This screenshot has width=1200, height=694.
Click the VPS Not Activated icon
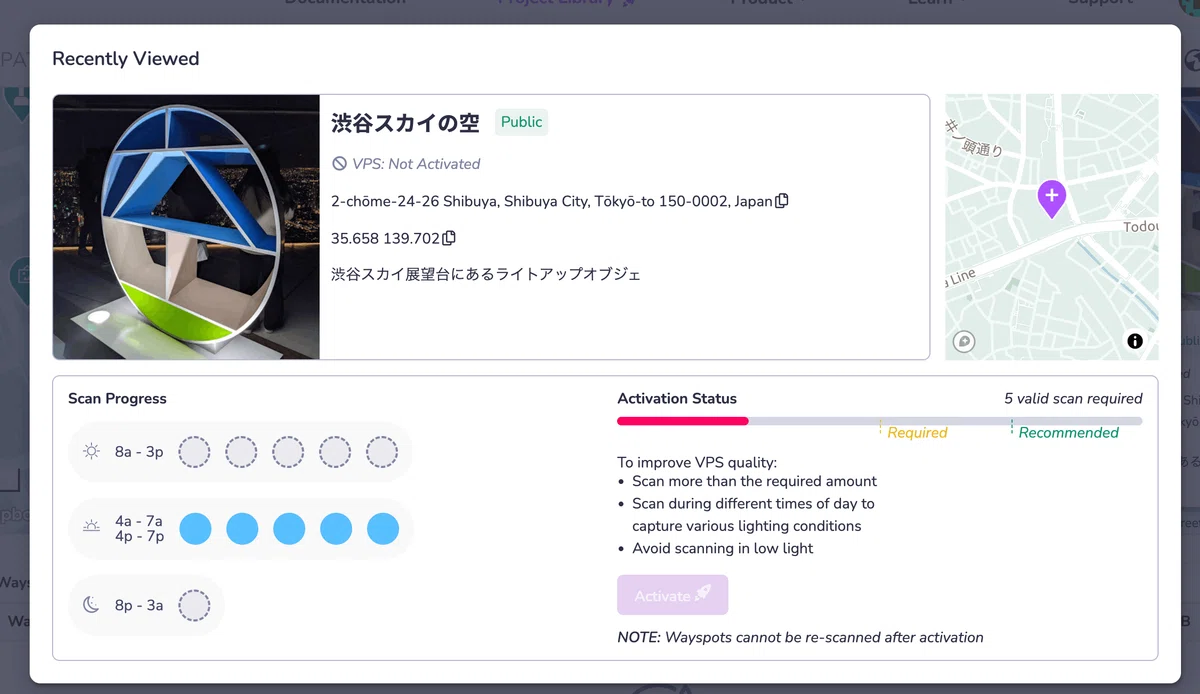pos(340,164)
